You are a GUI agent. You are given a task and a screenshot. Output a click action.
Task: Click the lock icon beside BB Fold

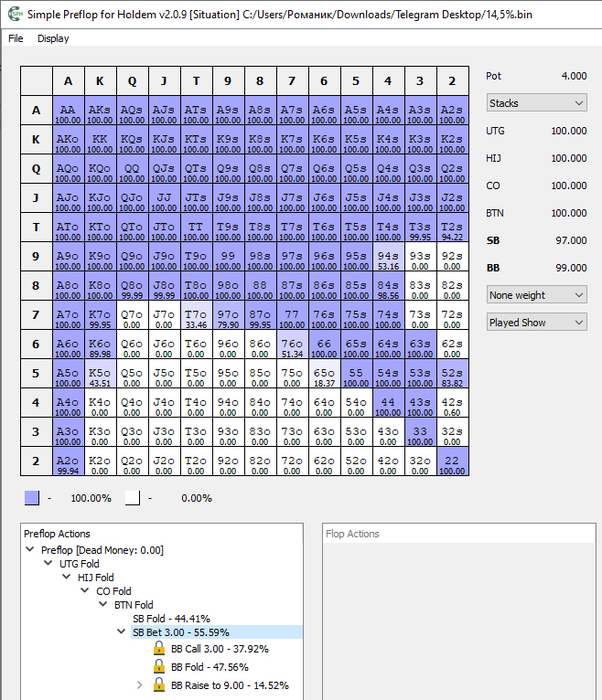pos(158,667)
